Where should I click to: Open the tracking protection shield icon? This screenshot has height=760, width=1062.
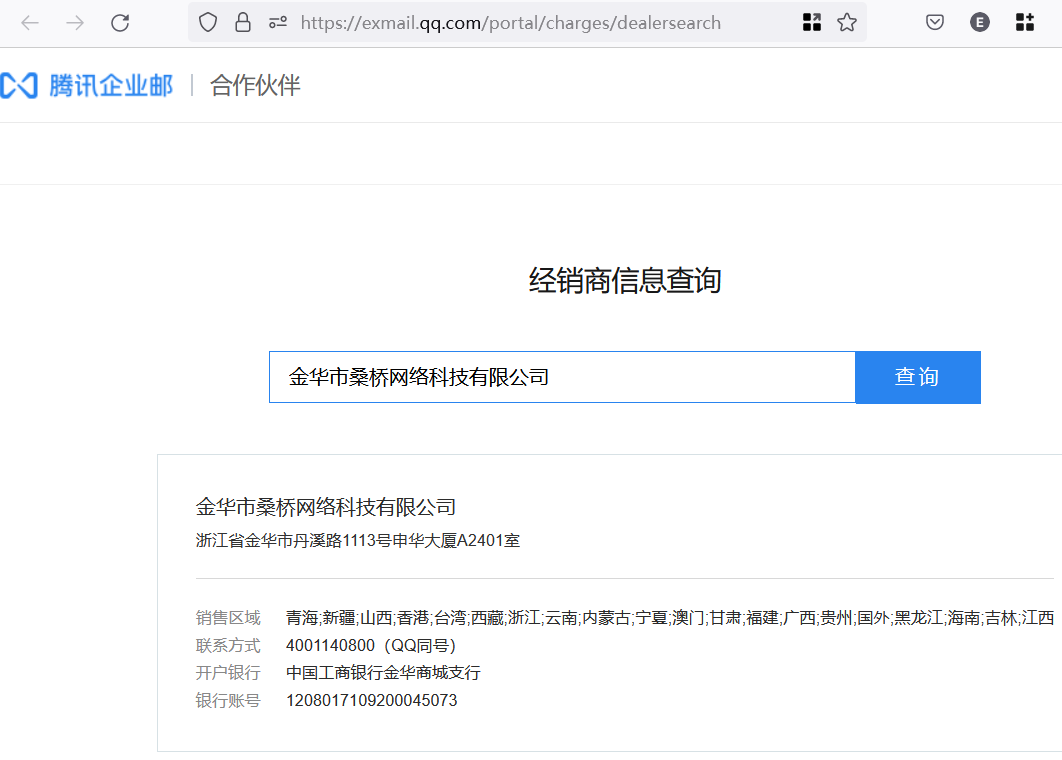tap(207, 22)
